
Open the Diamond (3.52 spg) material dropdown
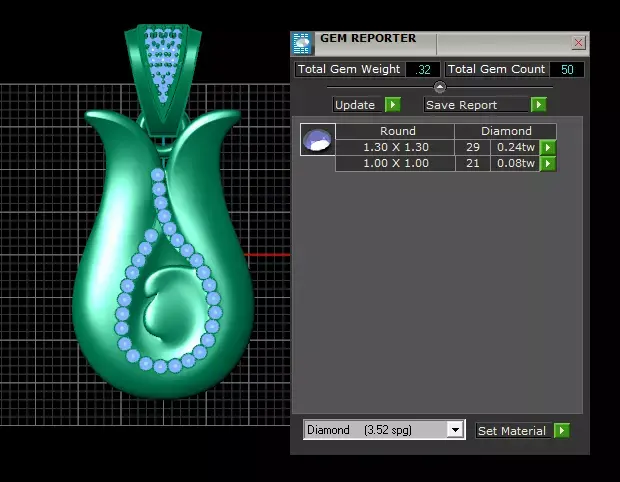[x=455, y=430]
